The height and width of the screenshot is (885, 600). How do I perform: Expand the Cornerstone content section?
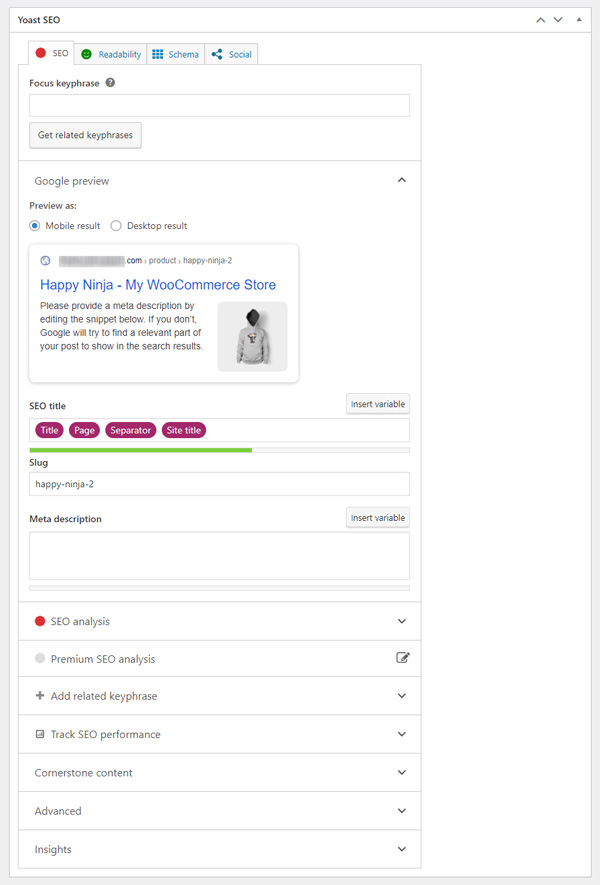point(402,773)
